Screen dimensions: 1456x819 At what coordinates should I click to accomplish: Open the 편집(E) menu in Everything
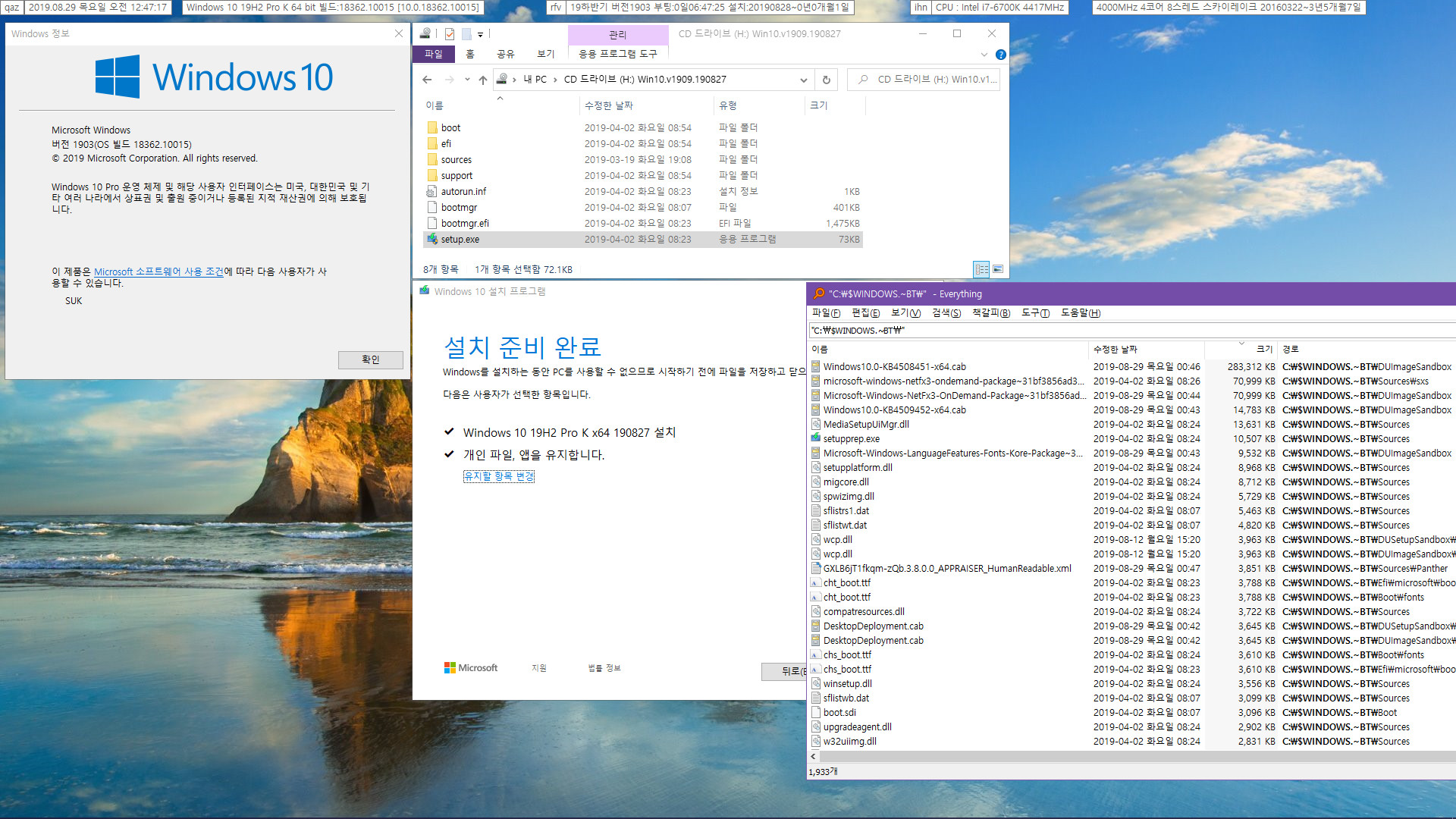click(x=865, y=313)
